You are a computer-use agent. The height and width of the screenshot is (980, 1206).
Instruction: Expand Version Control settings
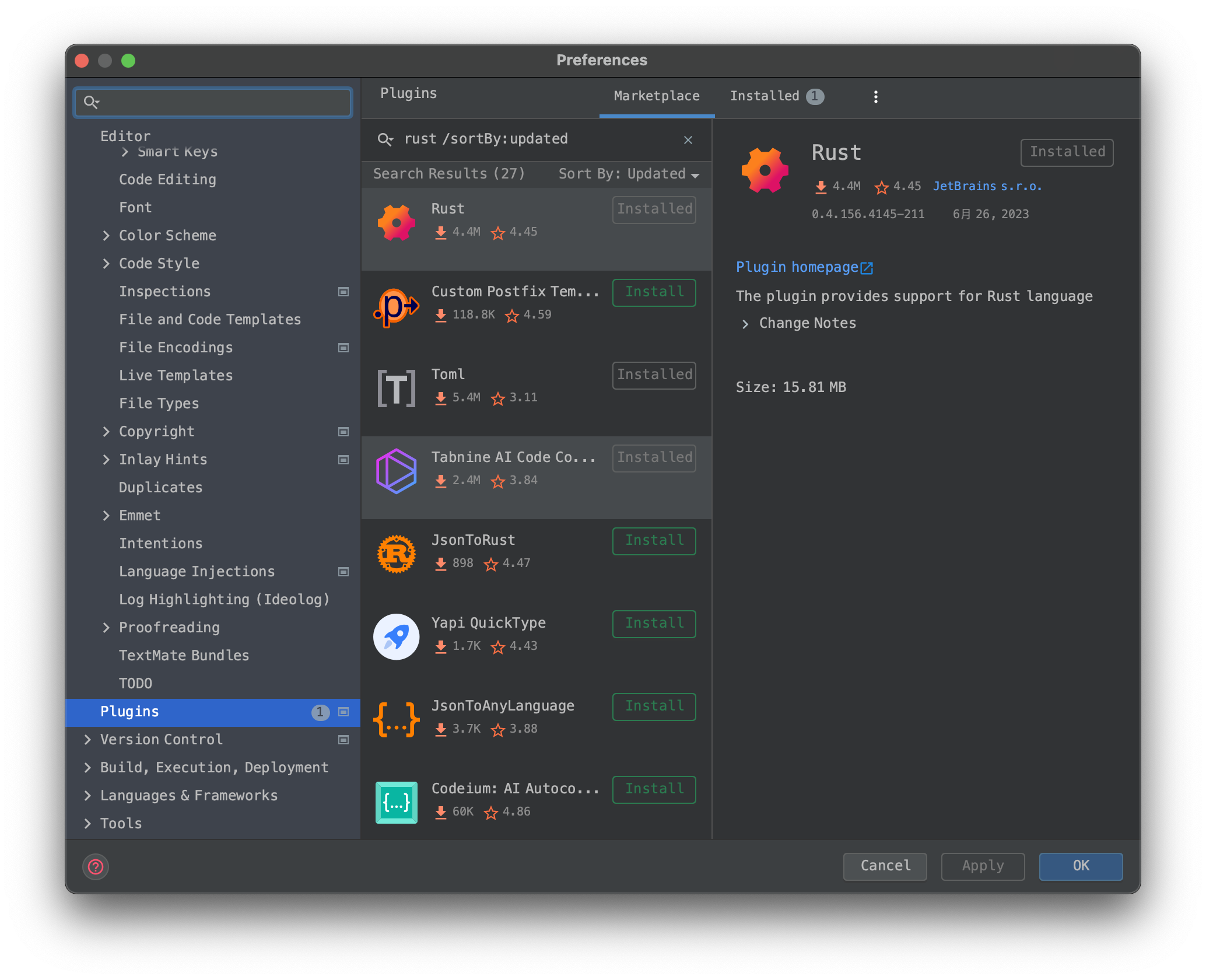click(87, 740)
